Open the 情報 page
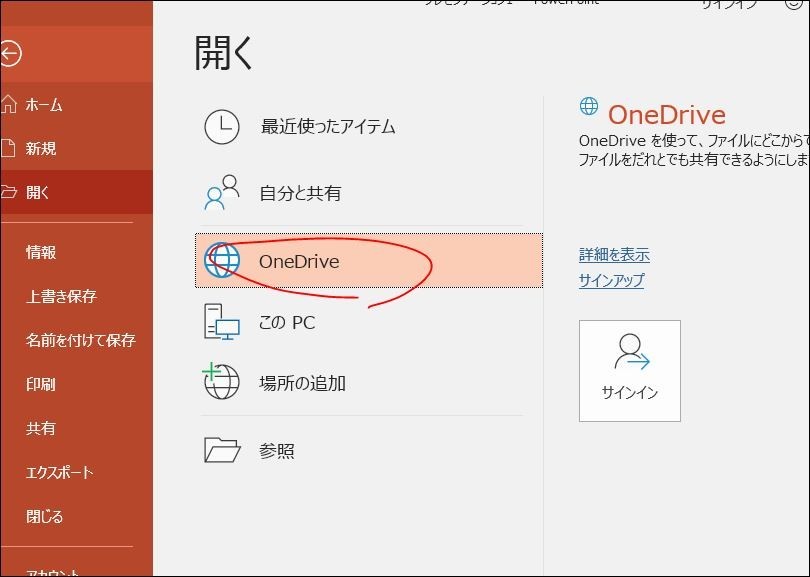The image size is (810, 577). (76, 252)
